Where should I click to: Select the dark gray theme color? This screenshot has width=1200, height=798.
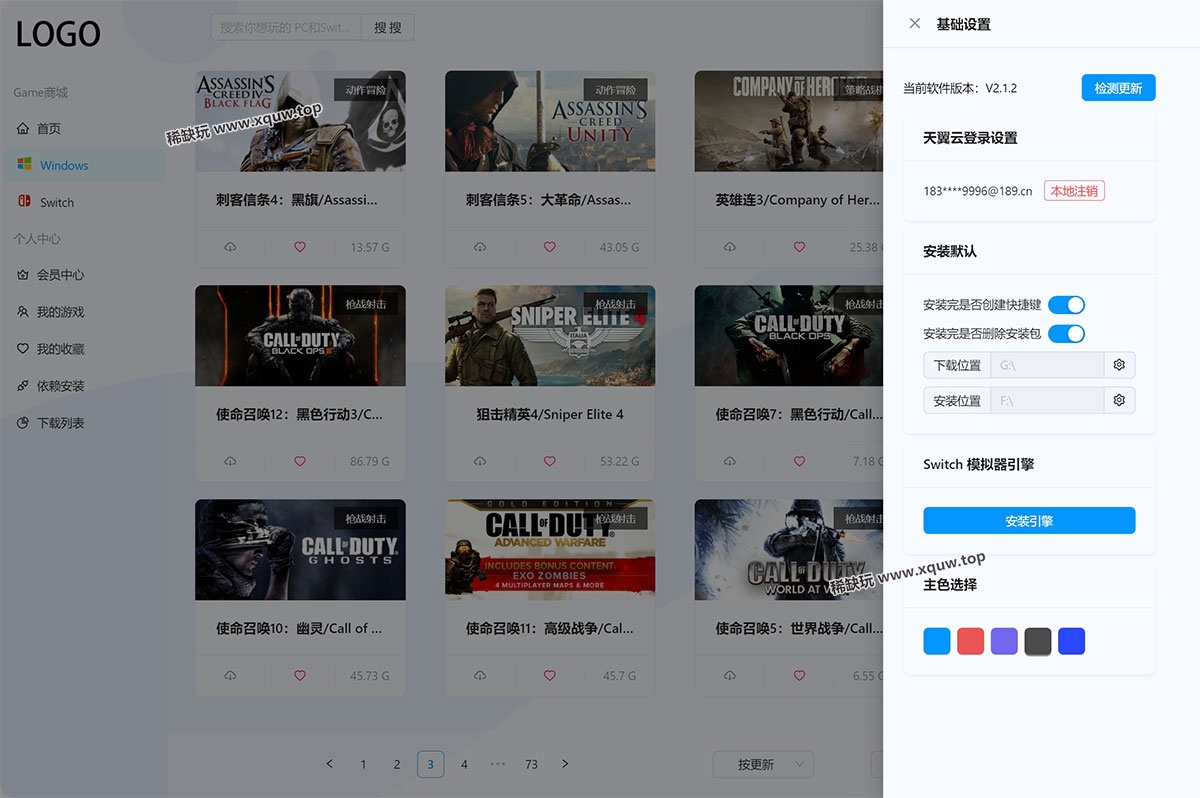(1038, 641)
